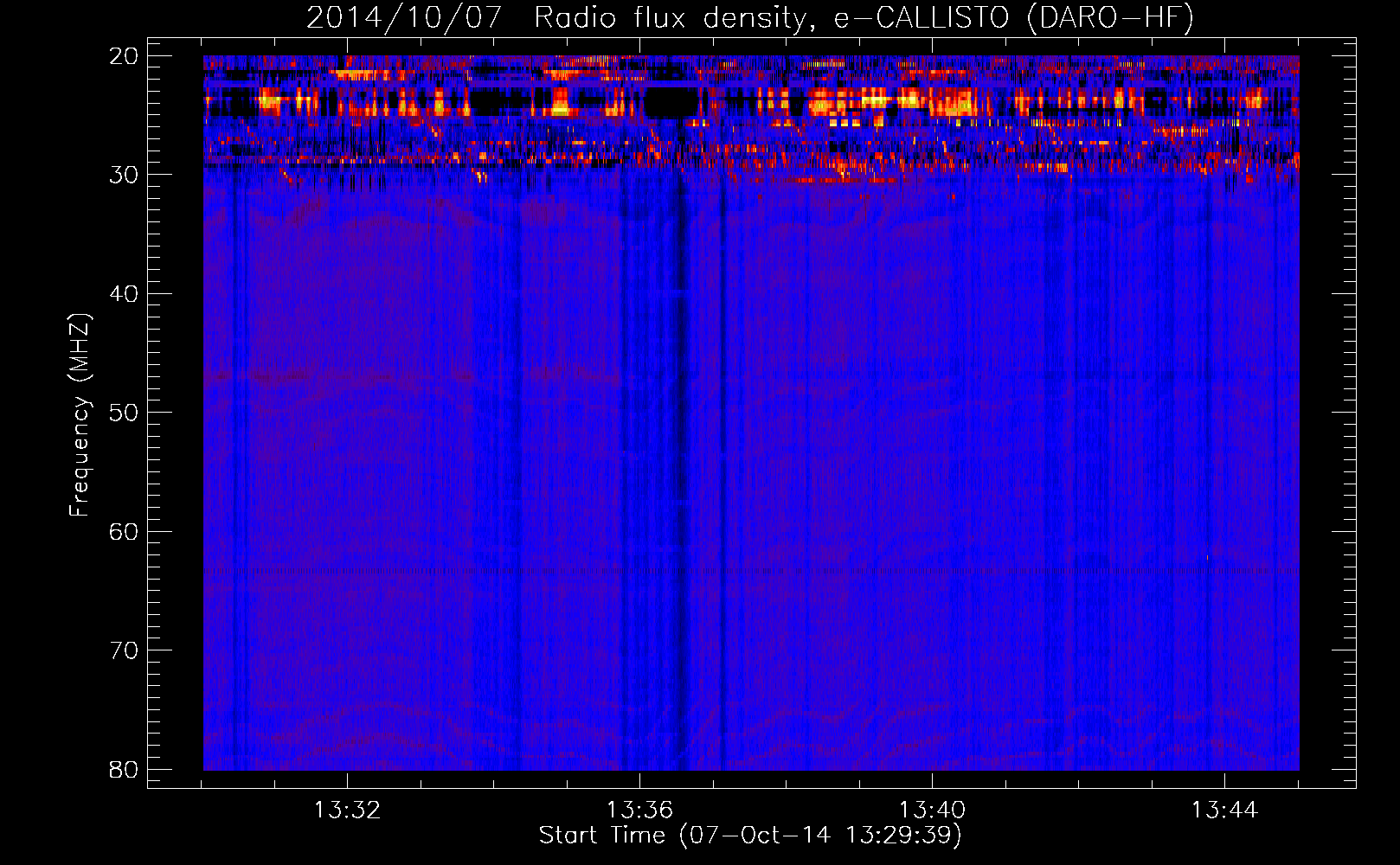Click the blue spectrogram plot area
Viewport: 1400px width, 865px height.
coord(751,413)
